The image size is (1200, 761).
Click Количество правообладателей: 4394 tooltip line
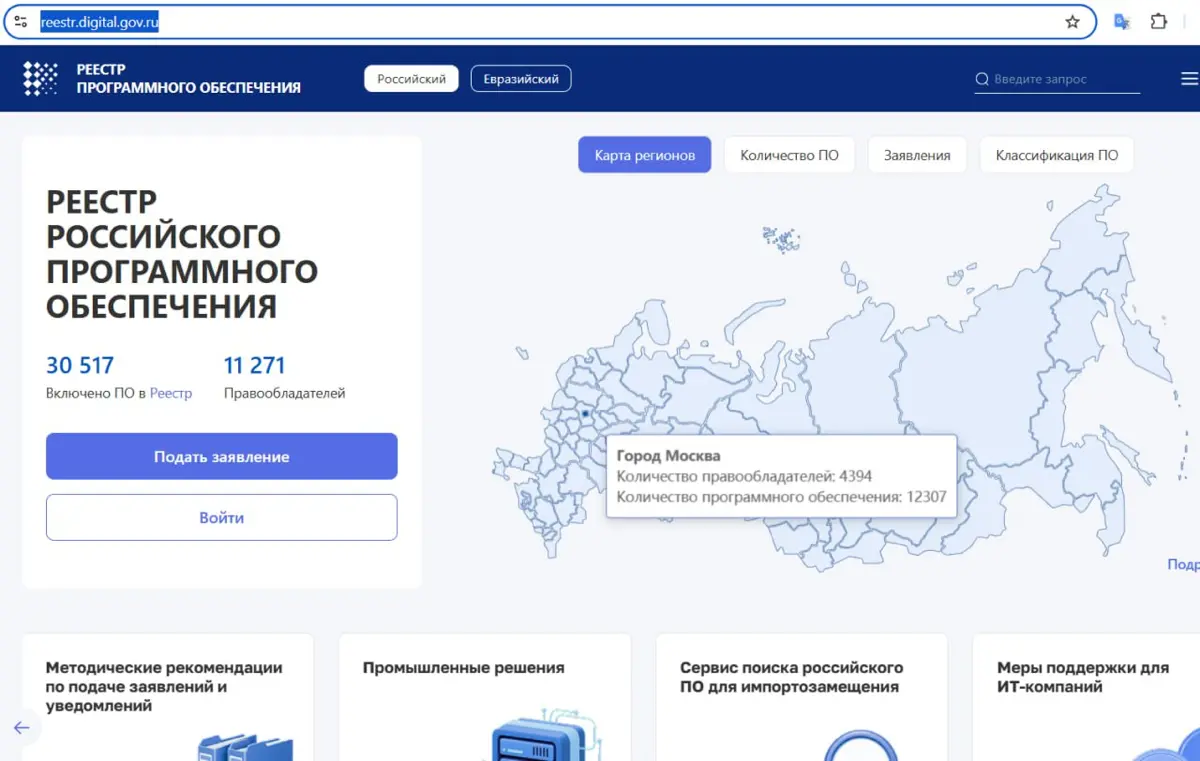pyautogui.click(x=744, y=476)
